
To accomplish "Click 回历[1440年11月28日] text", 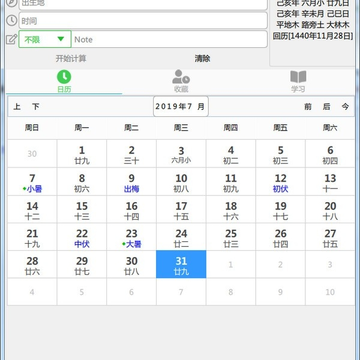I will coord(313,36).
